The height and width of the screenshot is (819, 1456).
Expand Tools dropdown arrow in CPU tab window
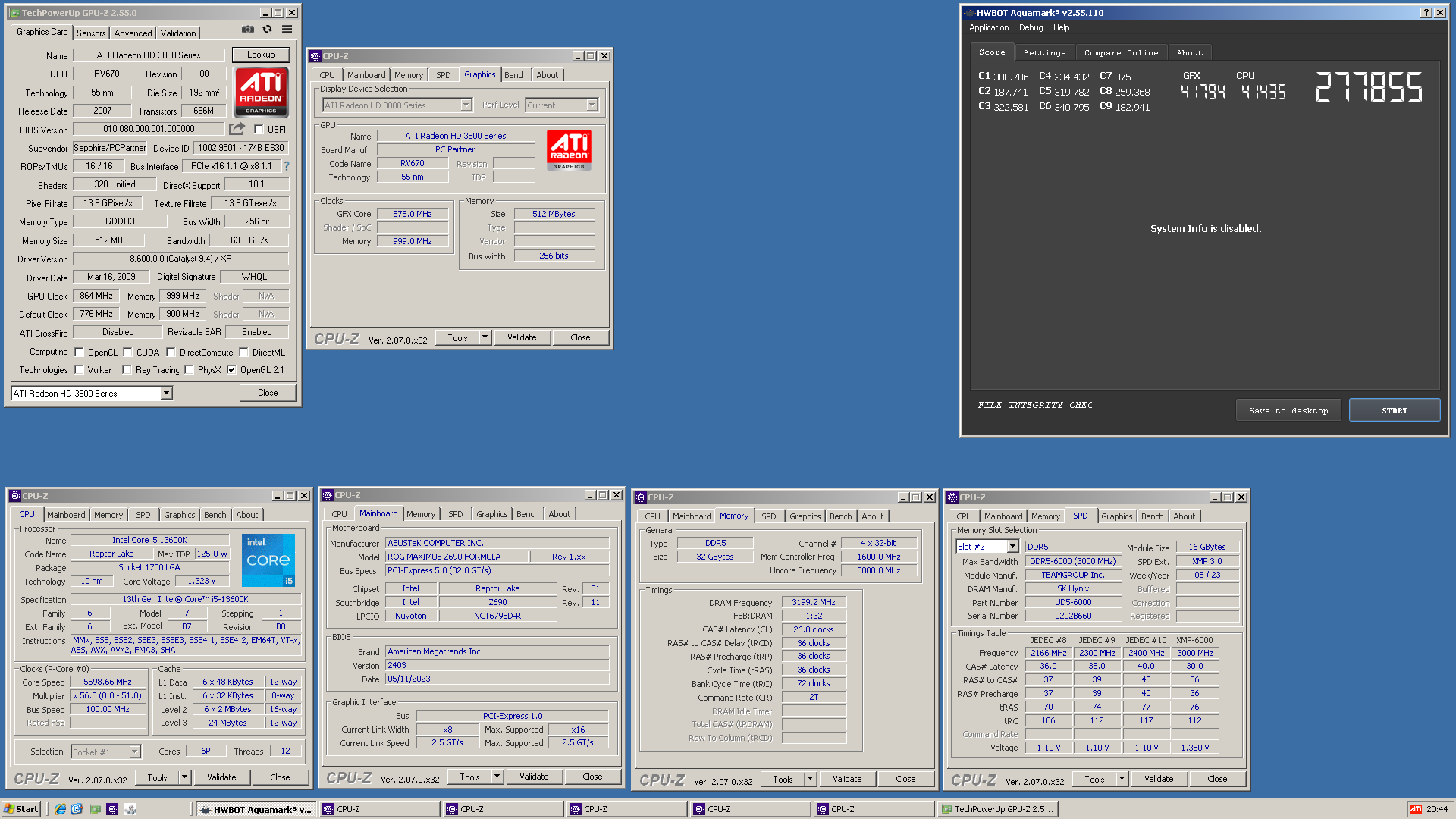(184, 777)
